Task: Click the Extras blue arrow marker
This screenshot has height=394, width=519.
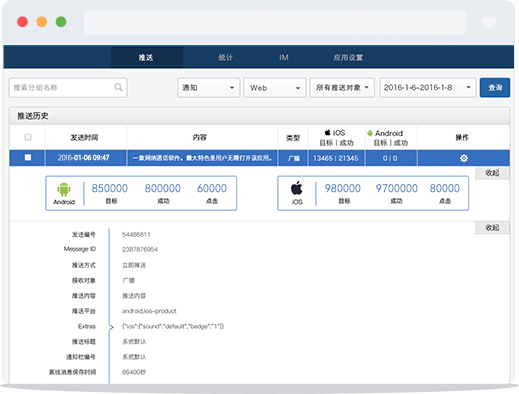Action: click(111, 327)
